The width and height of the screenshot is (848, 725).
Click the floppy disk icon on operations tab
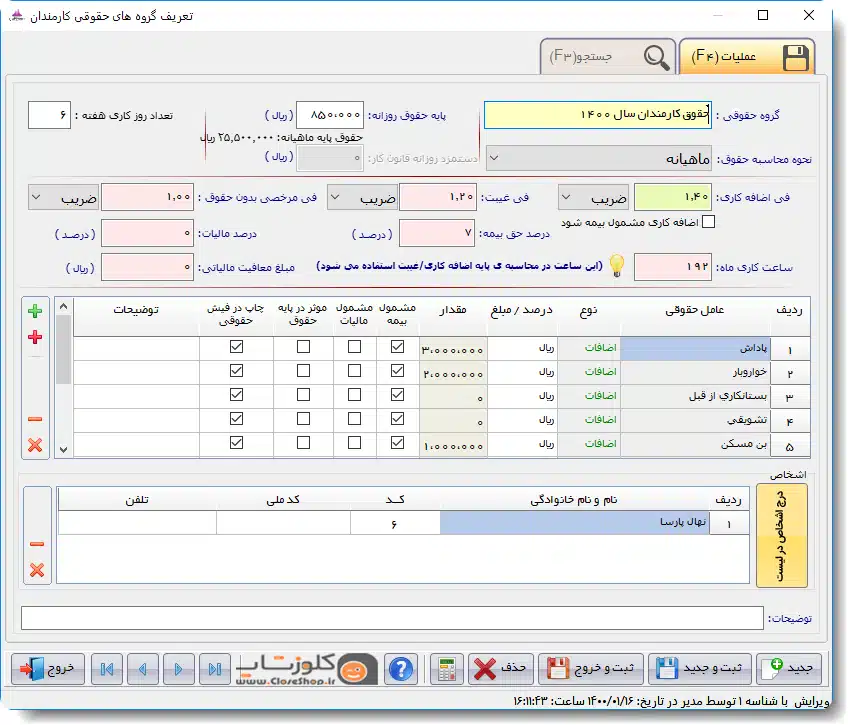tap(796, 57)
